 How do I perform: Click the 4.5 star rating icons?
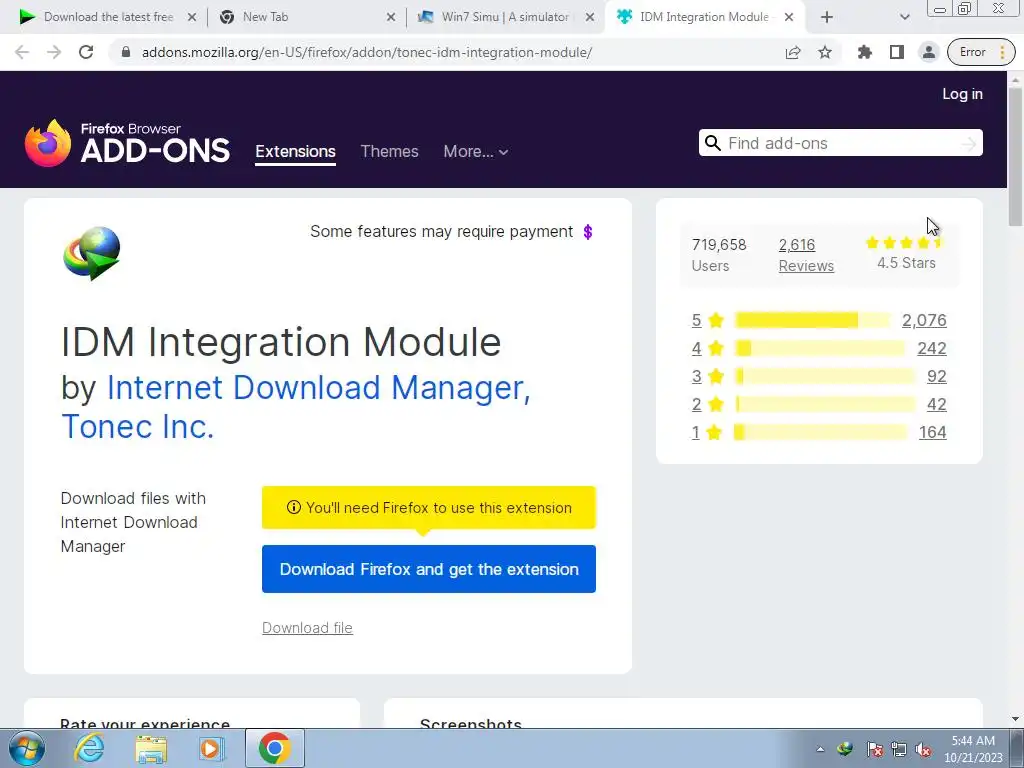pos(906,243)
